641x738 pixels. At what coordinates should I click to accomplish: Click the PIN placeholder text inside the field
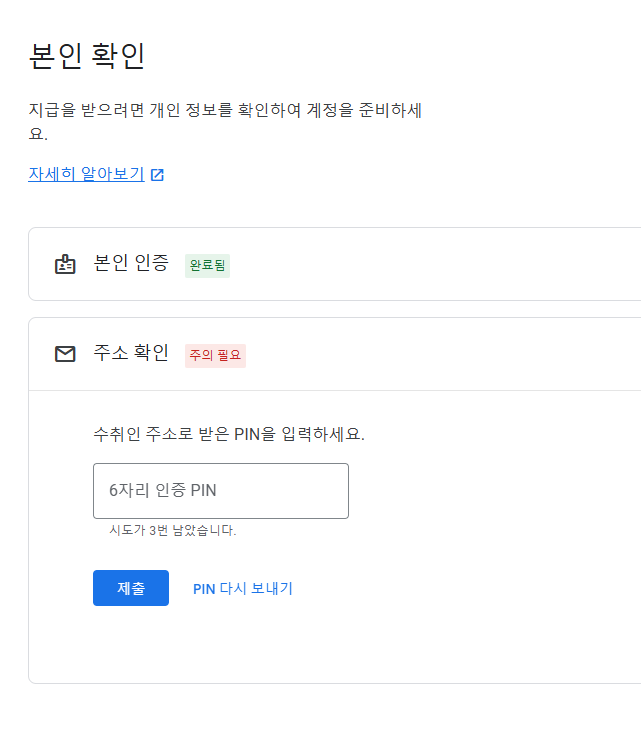coord(162,490)
